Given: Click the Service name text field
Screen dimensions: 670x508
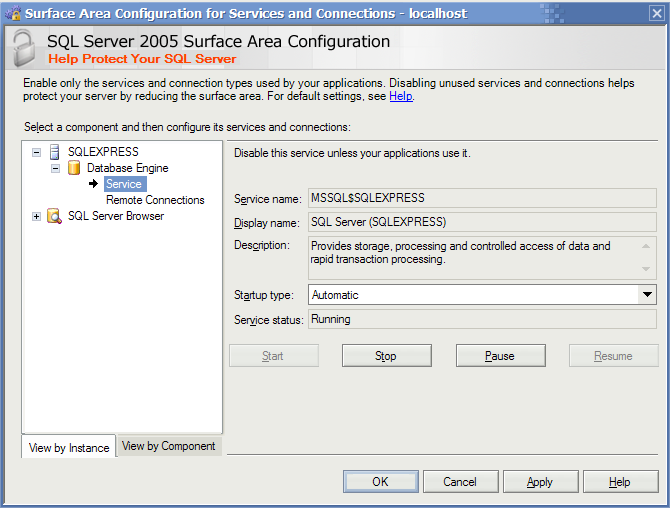Looking at the screenshot, I should pyautogui.click(x=482, y=198).
